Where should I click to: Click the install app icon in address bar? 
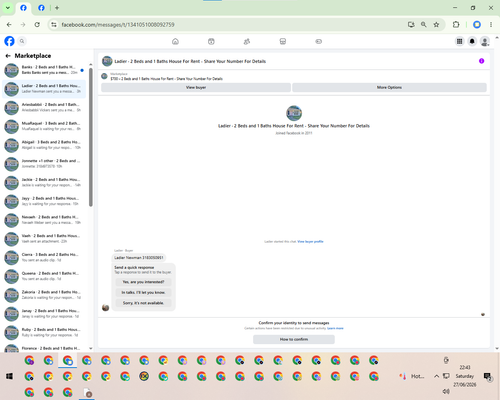(x=411, y=25)
